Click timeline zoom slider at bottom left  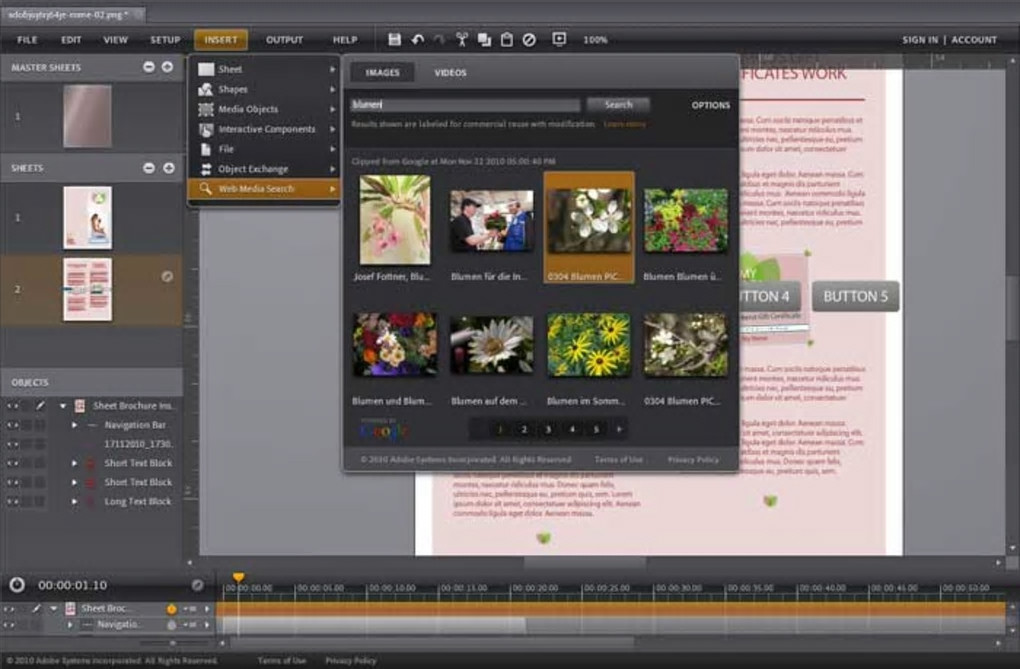(x=172, y=643)
